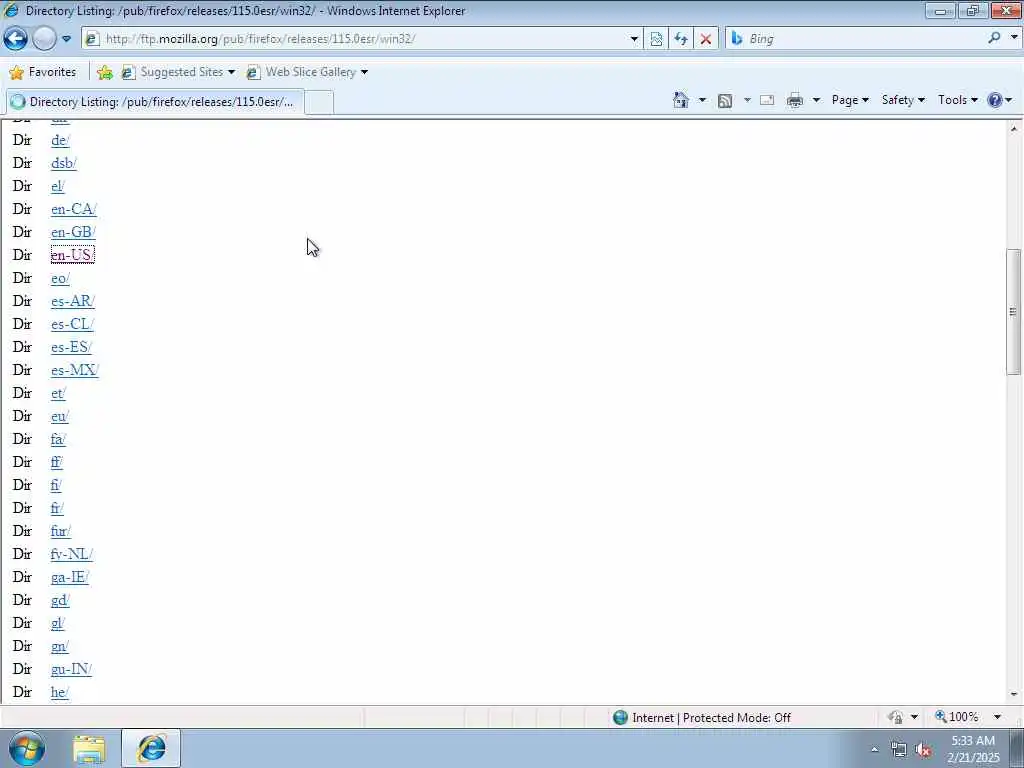Open the Windows Start menu

[x=27, y=748]
